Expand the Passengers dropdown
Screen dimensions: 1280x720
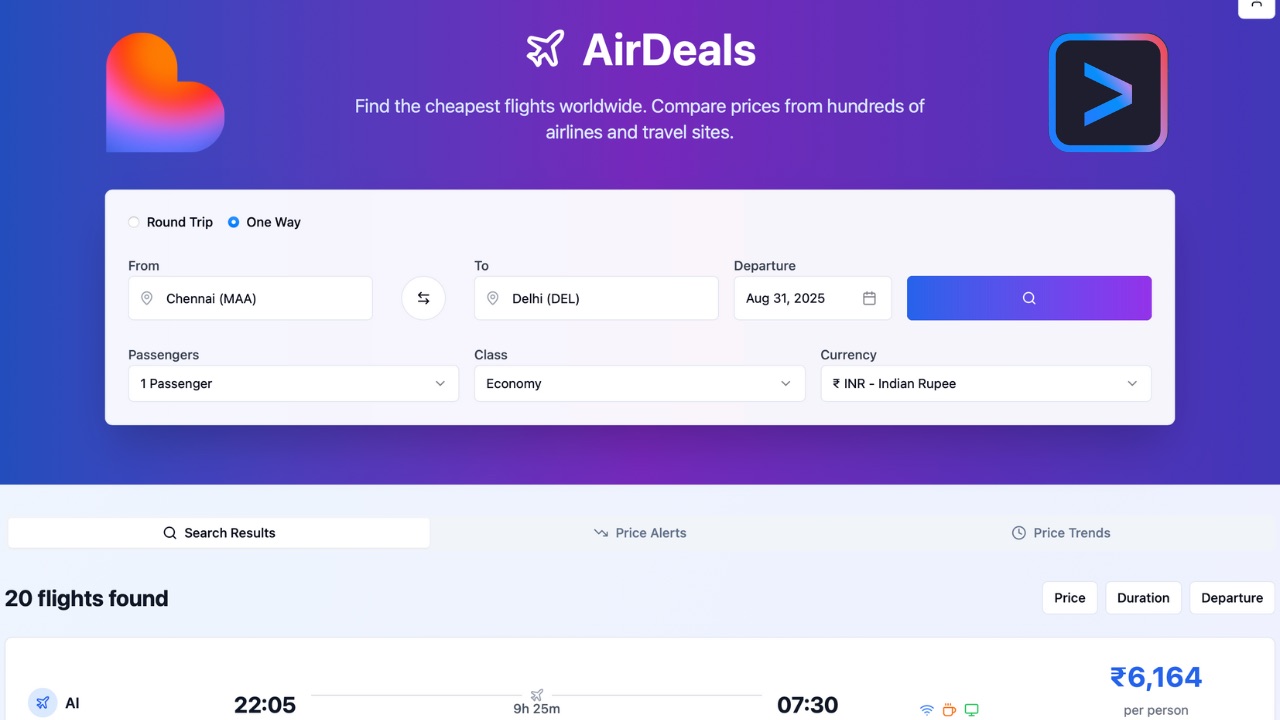293,384
